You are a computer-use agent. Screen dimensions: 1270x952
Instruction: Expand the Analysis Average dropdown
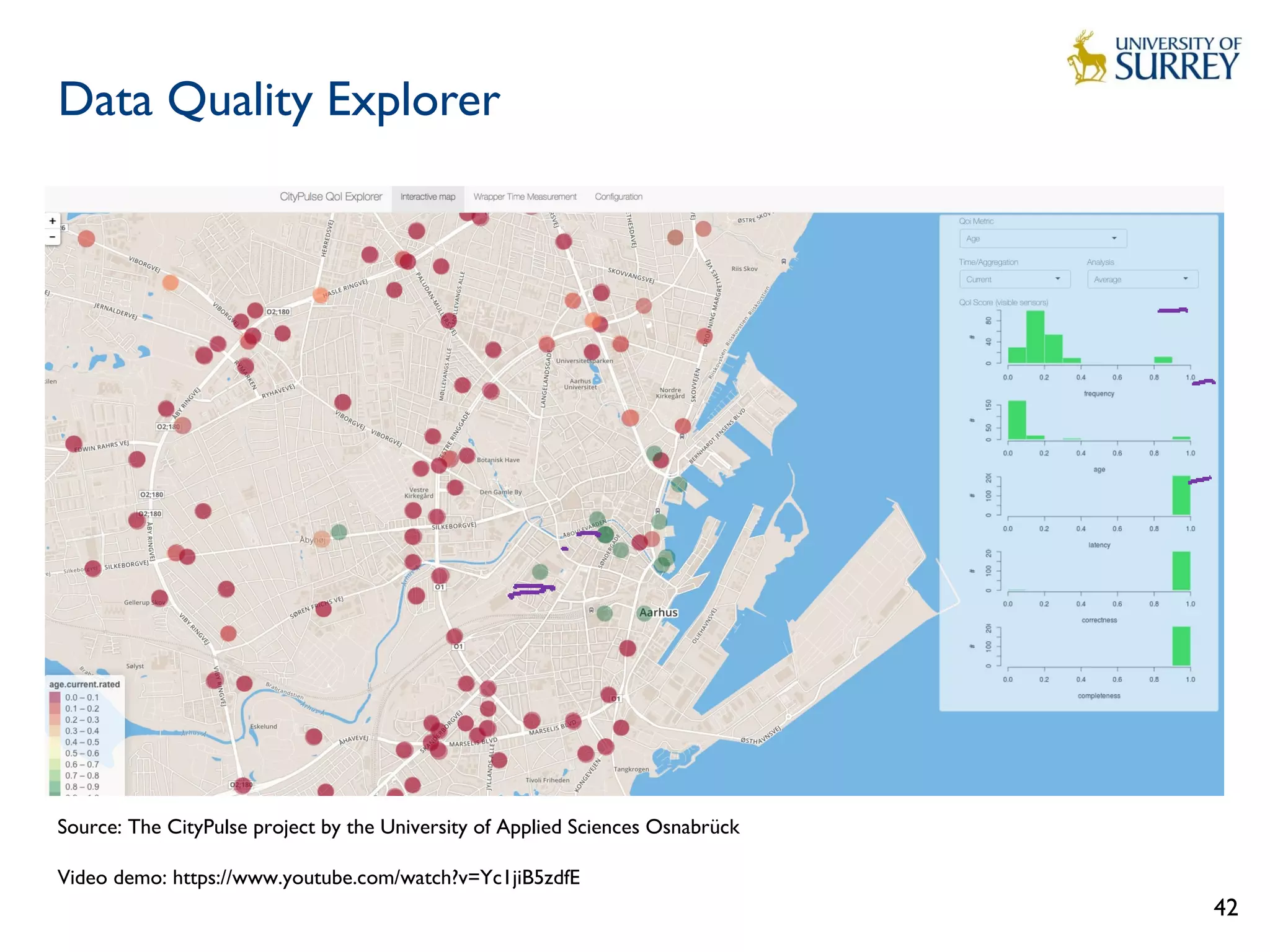pos(1142,280)
